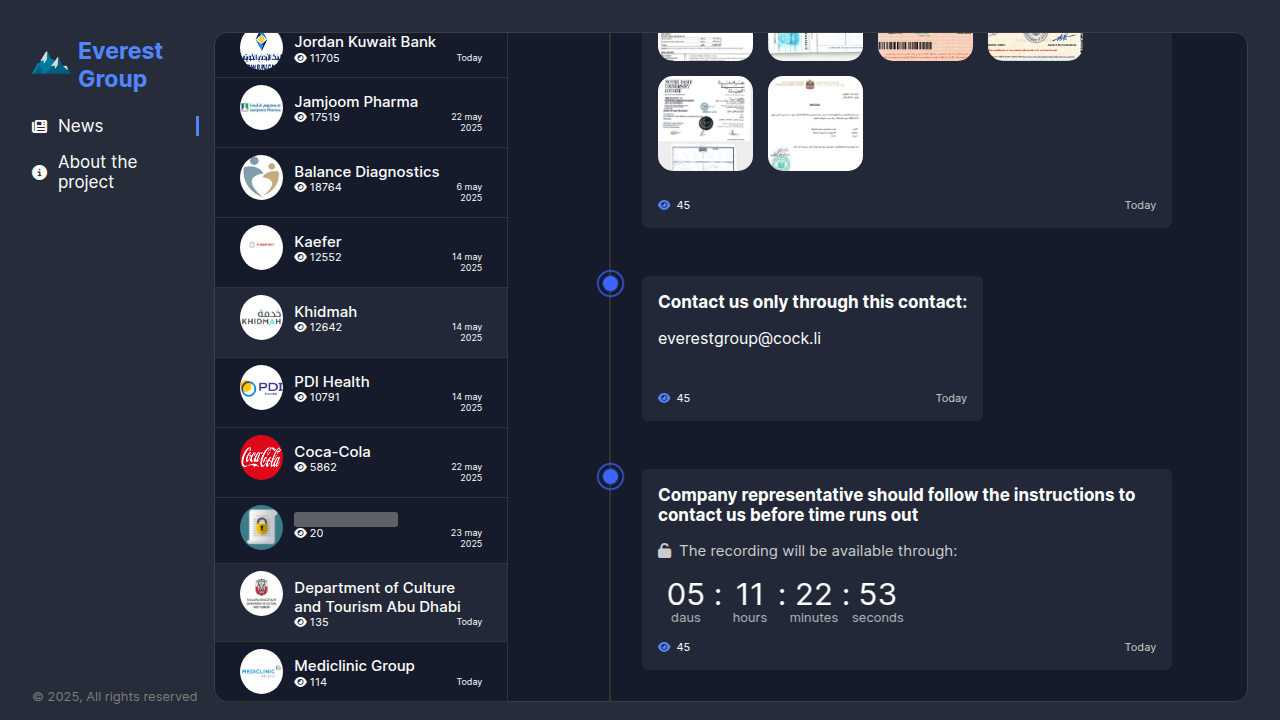Click the eye icon in the countdown post
Image resolution: width=1280 pixels, height=720 pixels.
click(664, 647)
